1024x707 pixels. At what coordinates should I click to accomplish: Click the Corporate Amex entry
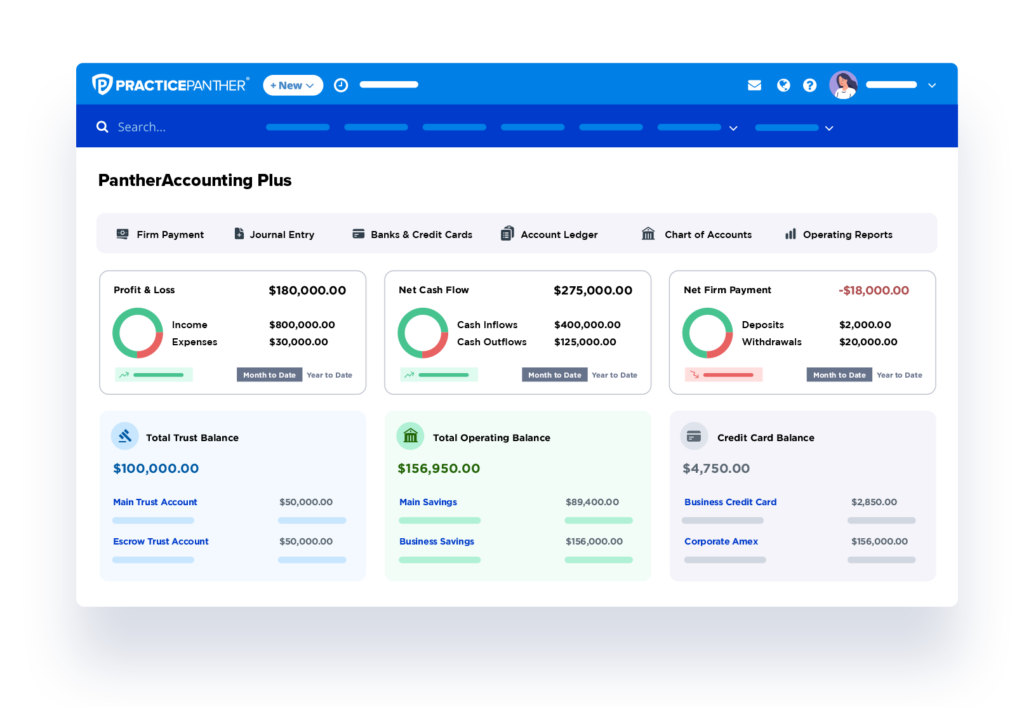(x=721, y=541)
